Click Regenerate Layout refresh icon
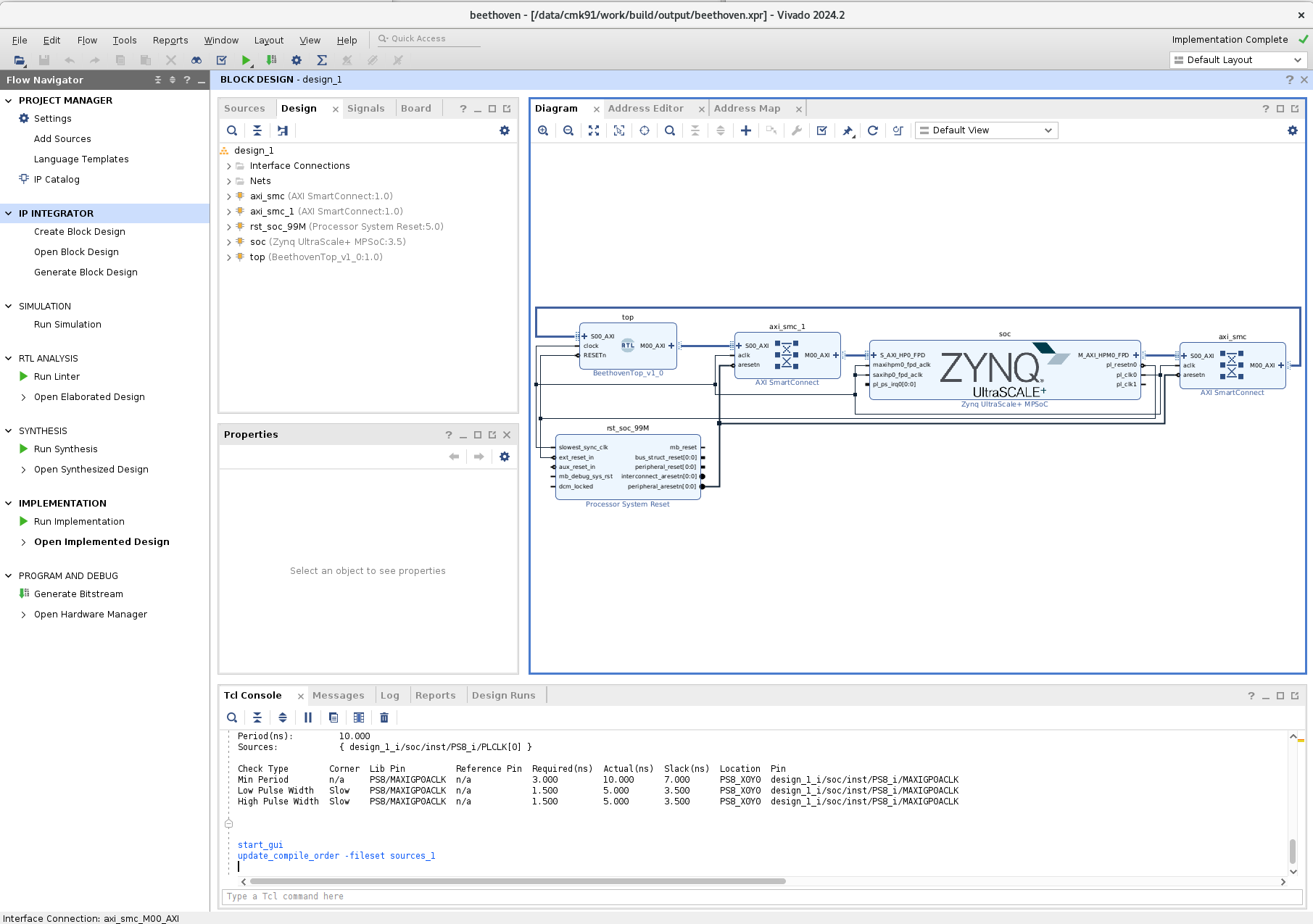 [x=873, y=130]
